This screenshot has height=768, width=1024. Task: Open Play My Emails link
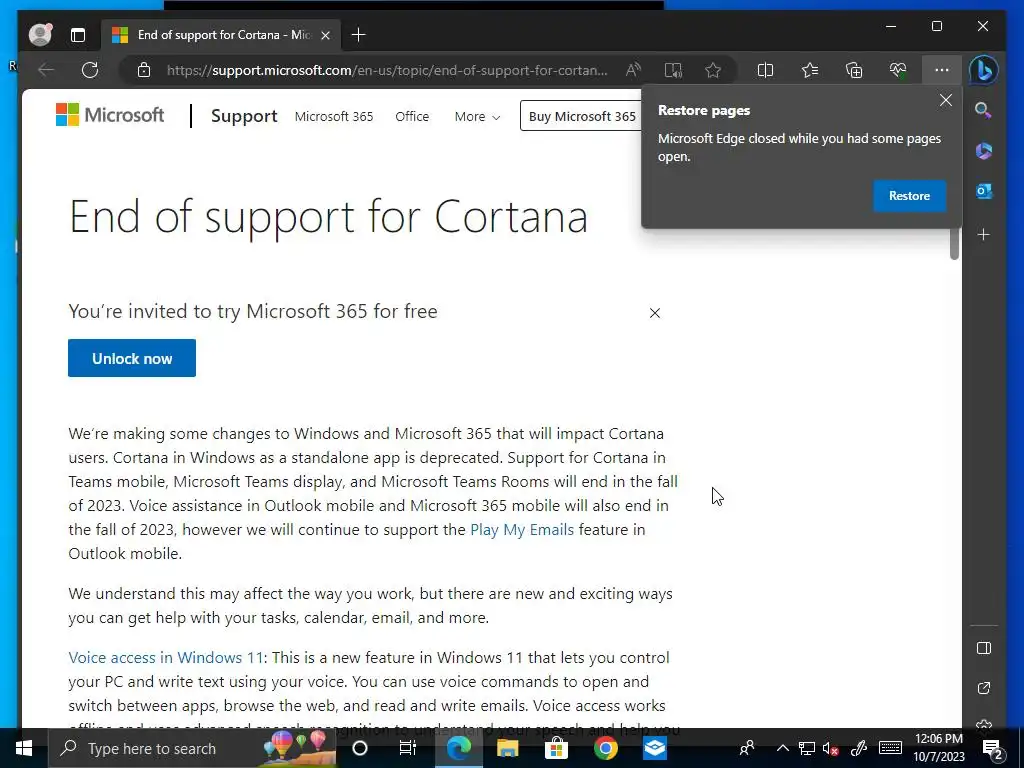point(522,530)
